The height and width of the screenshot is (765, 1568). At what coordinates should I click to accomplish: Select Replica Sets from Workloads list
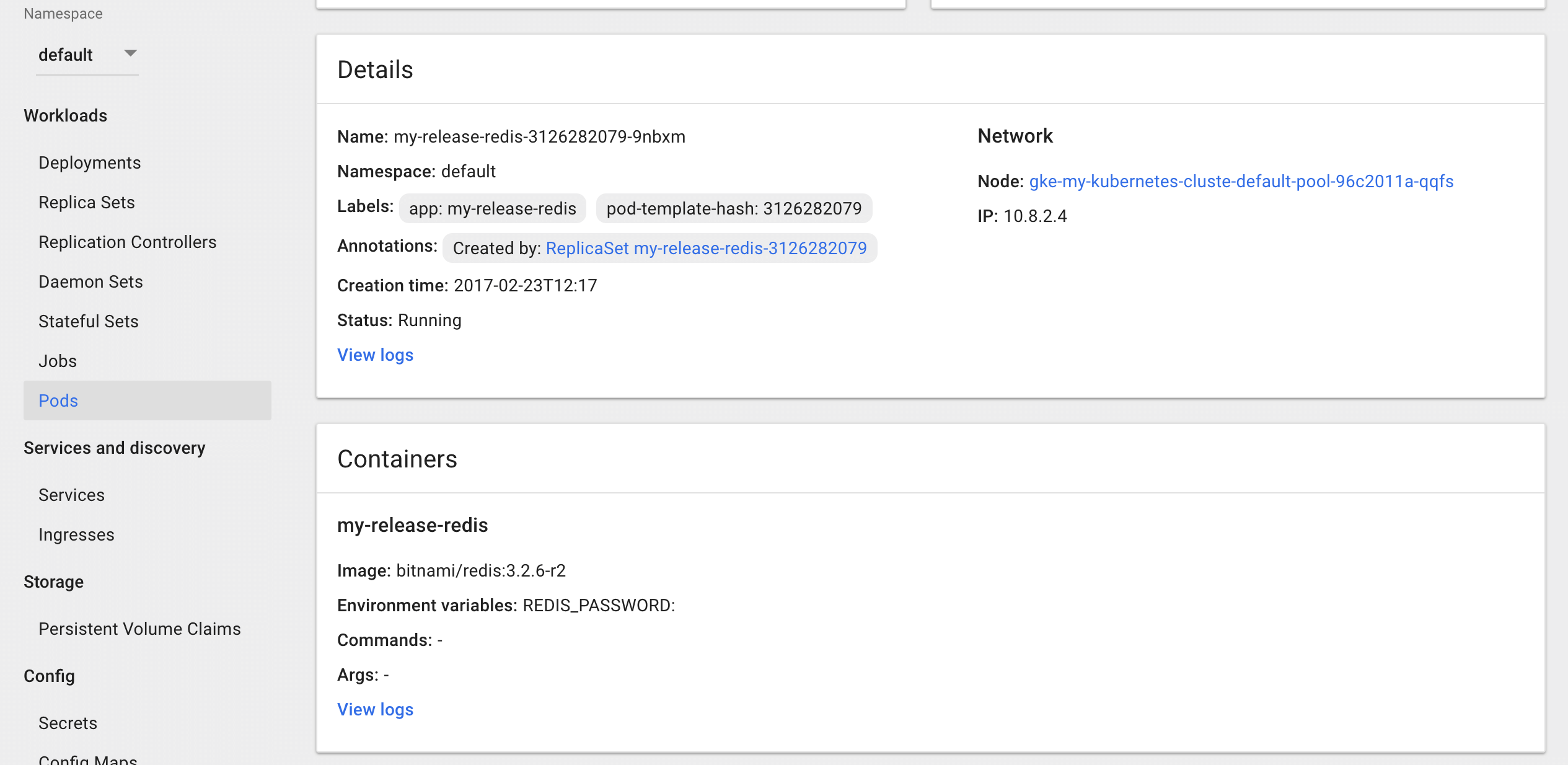pyautogui.click(x=86, y=202)
